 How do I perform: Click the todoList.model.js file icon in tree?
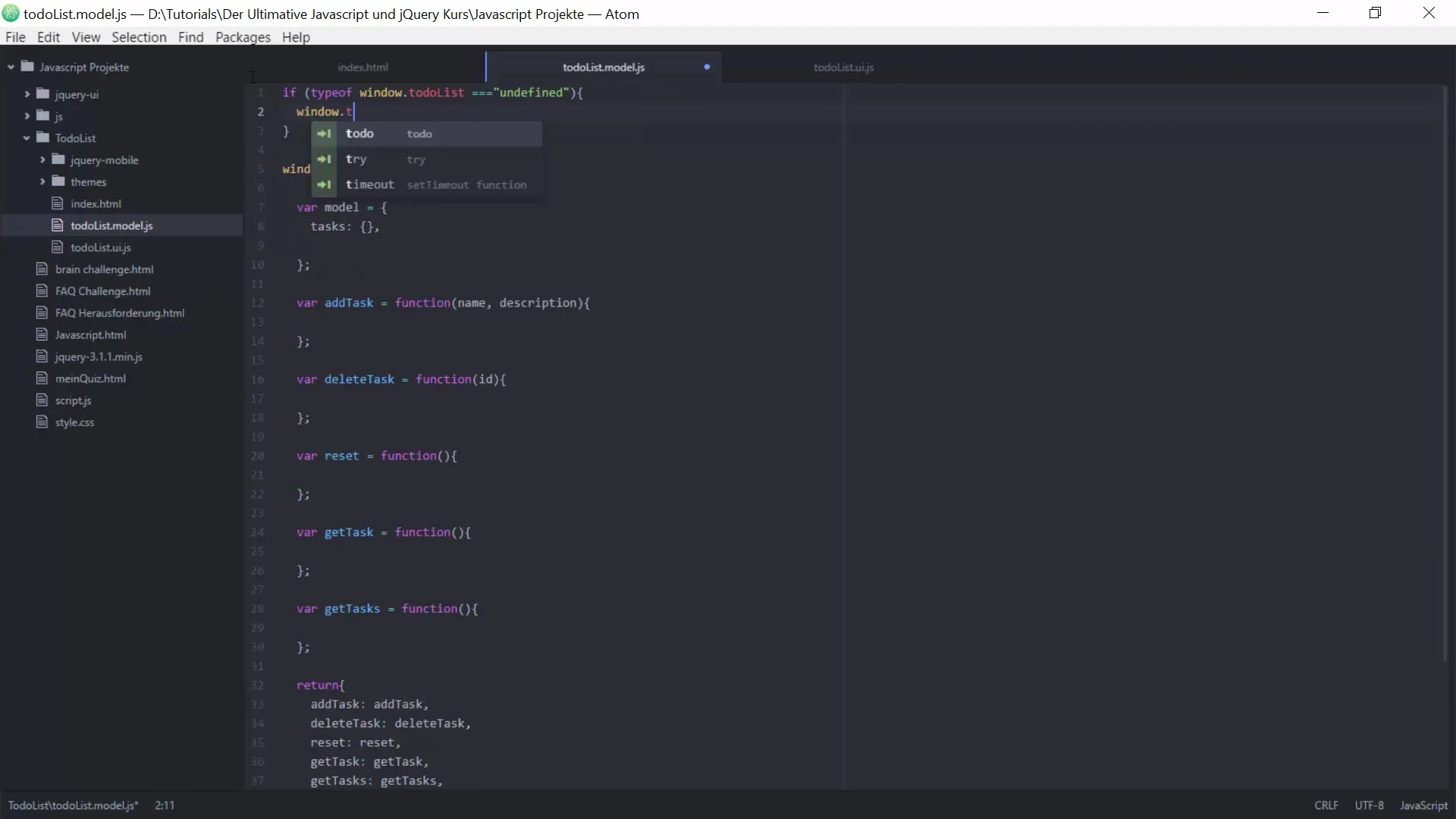[x=57, y=225]
